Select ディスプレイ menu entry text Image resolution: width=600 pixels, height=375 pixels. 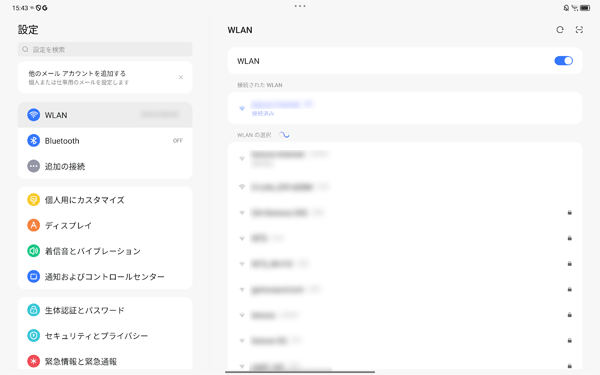coord(68,225)
